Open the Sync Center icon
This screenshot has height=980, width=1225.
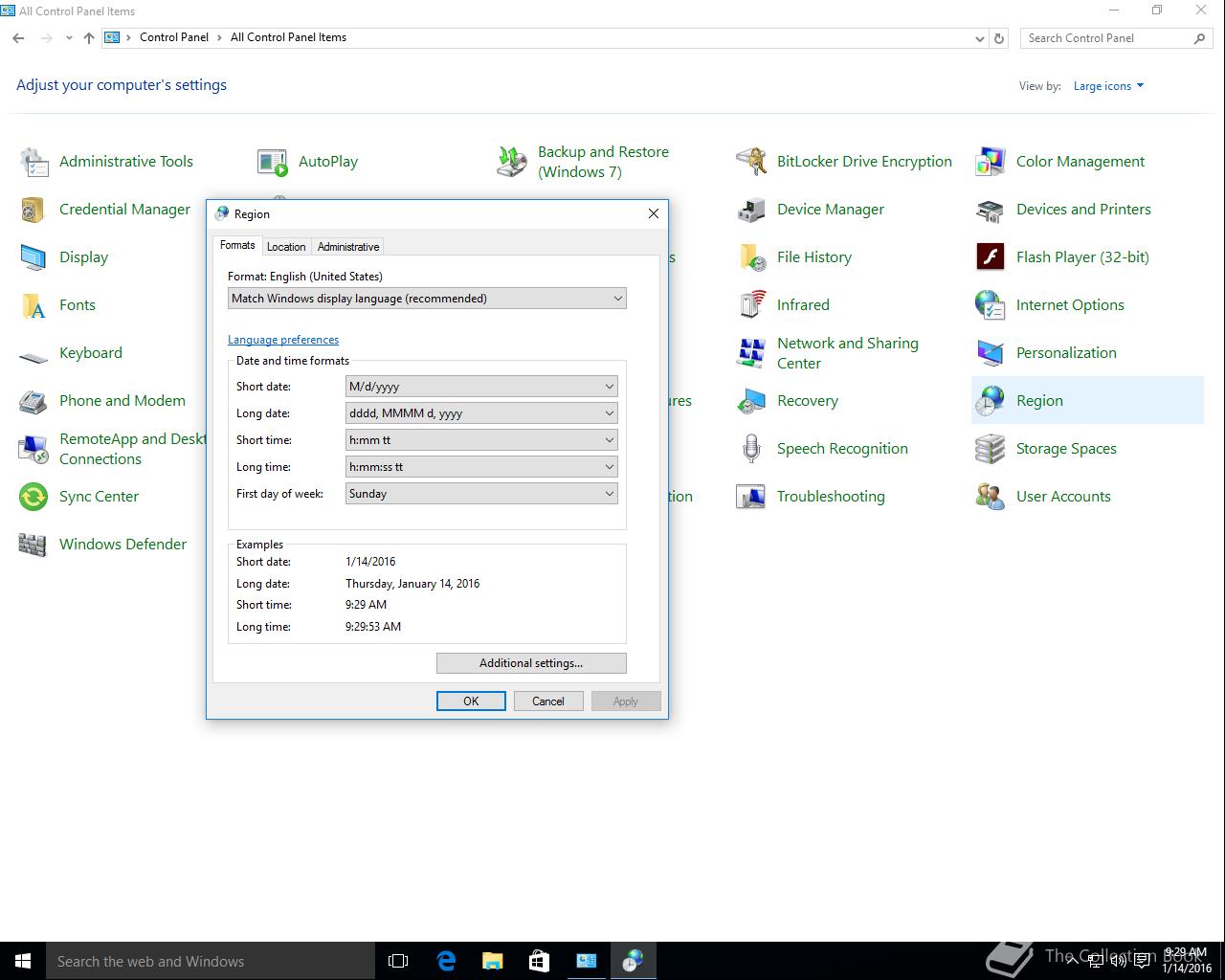pos(33,497)
